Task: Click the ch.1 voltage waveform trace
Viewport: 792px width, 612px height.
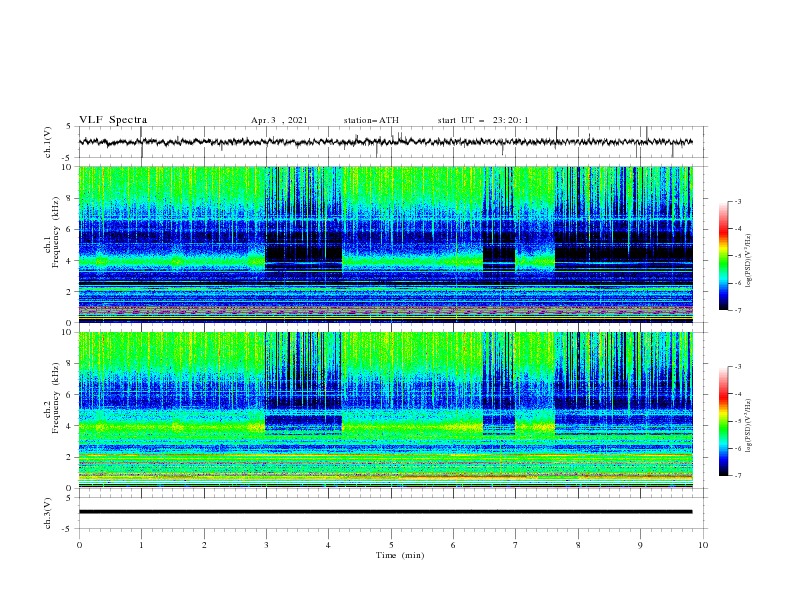Action: [385, 142]
